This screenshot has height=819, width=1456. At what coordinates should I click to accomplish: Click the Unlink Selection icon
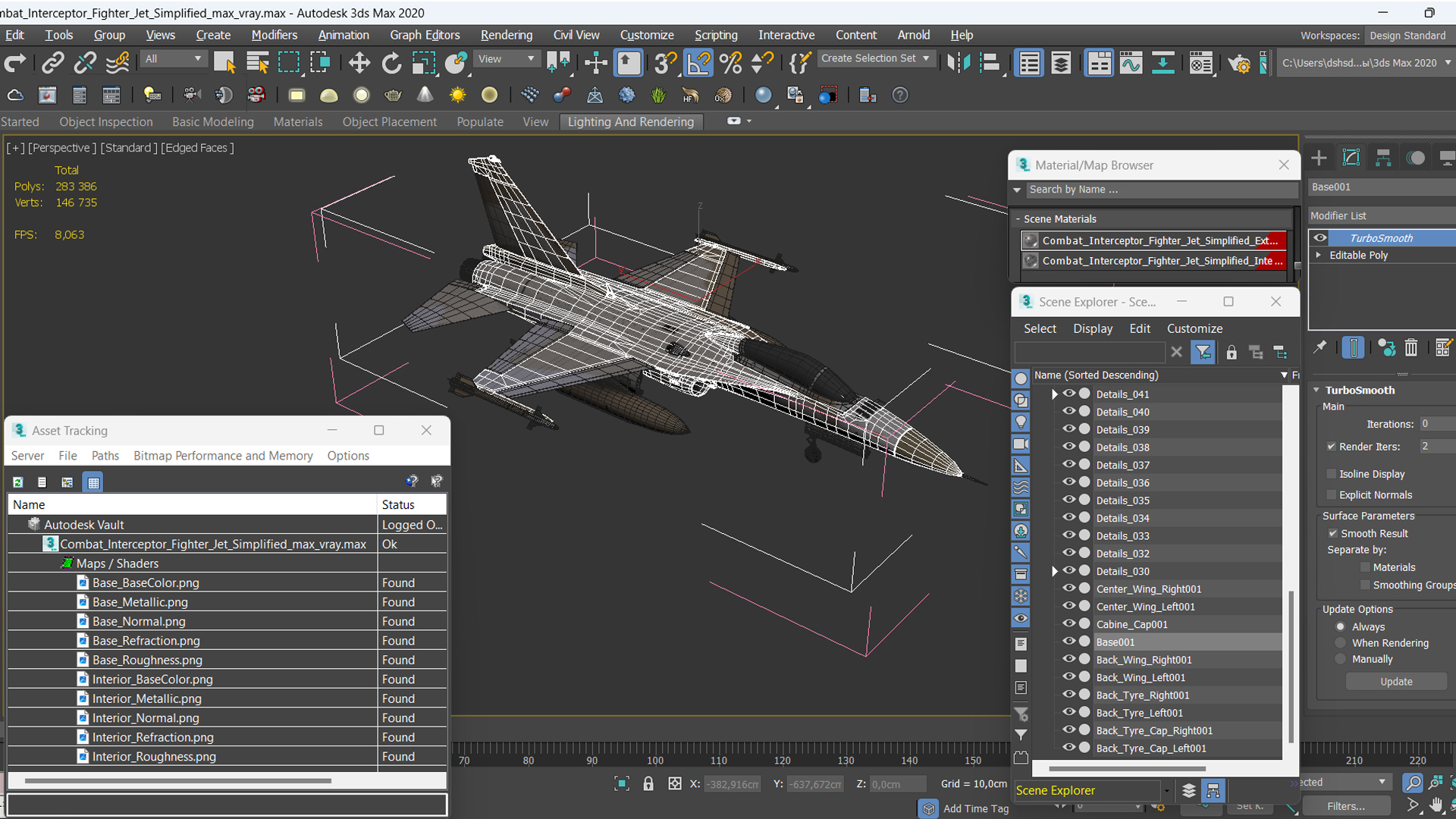(x=85, y=63)
